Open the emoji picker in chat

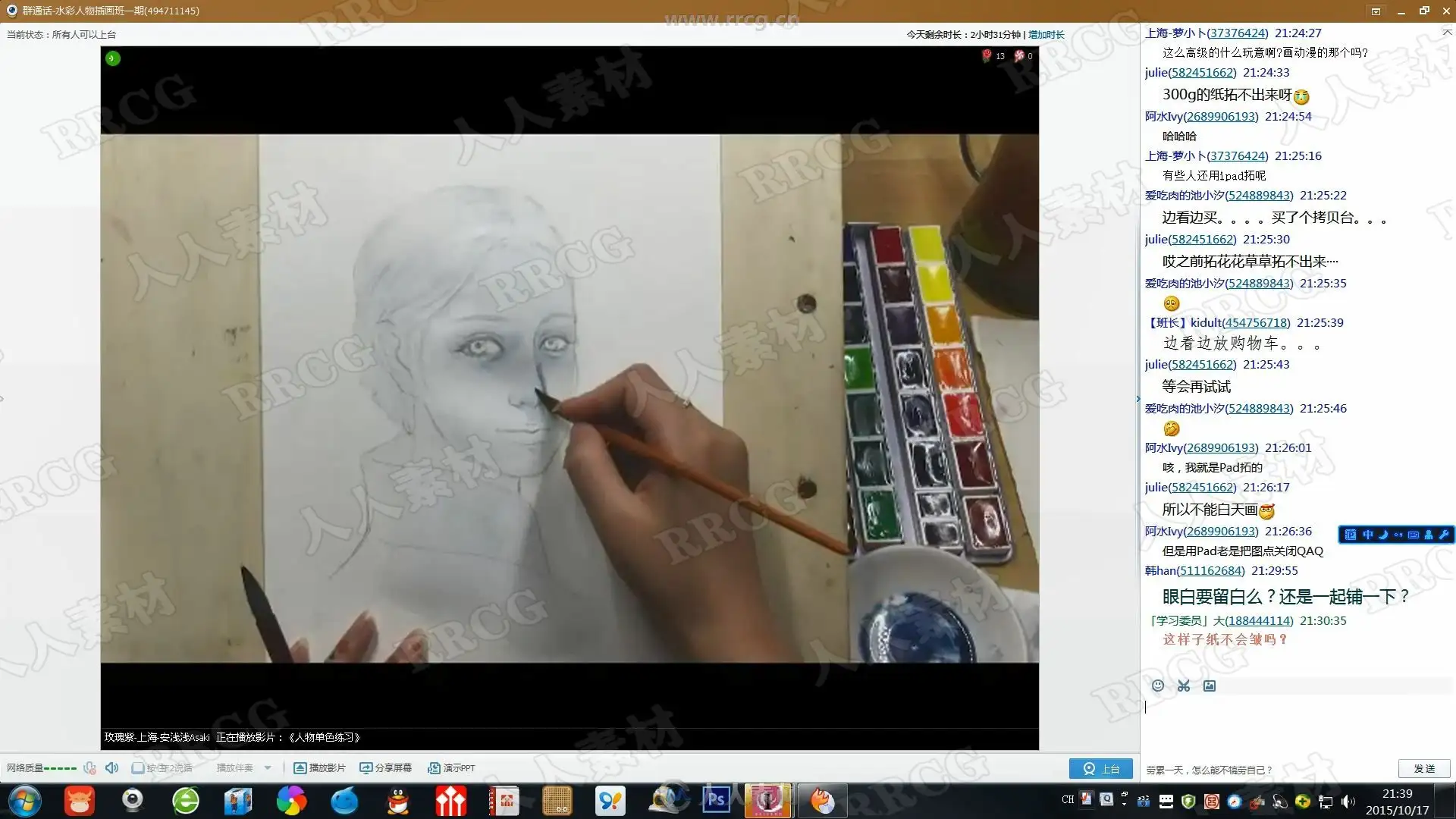(1157, 686)
